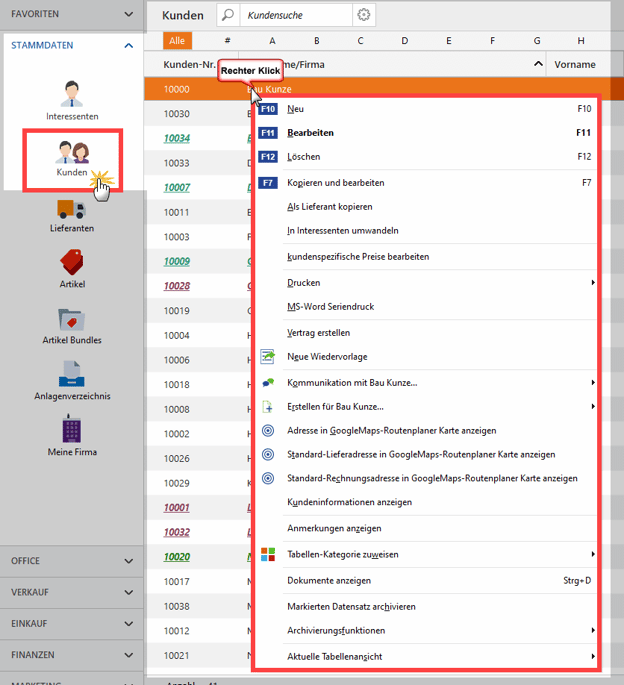Image resolution: width=624 pixels, height=685 pixels.
Task: Select Tabellen-Kategorie zuweisen menu entry
Action: click(x=342, y=554)
